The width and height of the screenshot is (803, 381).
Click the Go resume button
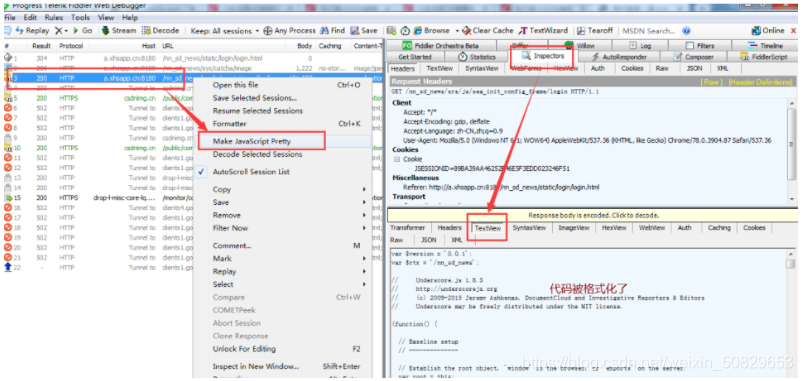[x=83, y=31]
